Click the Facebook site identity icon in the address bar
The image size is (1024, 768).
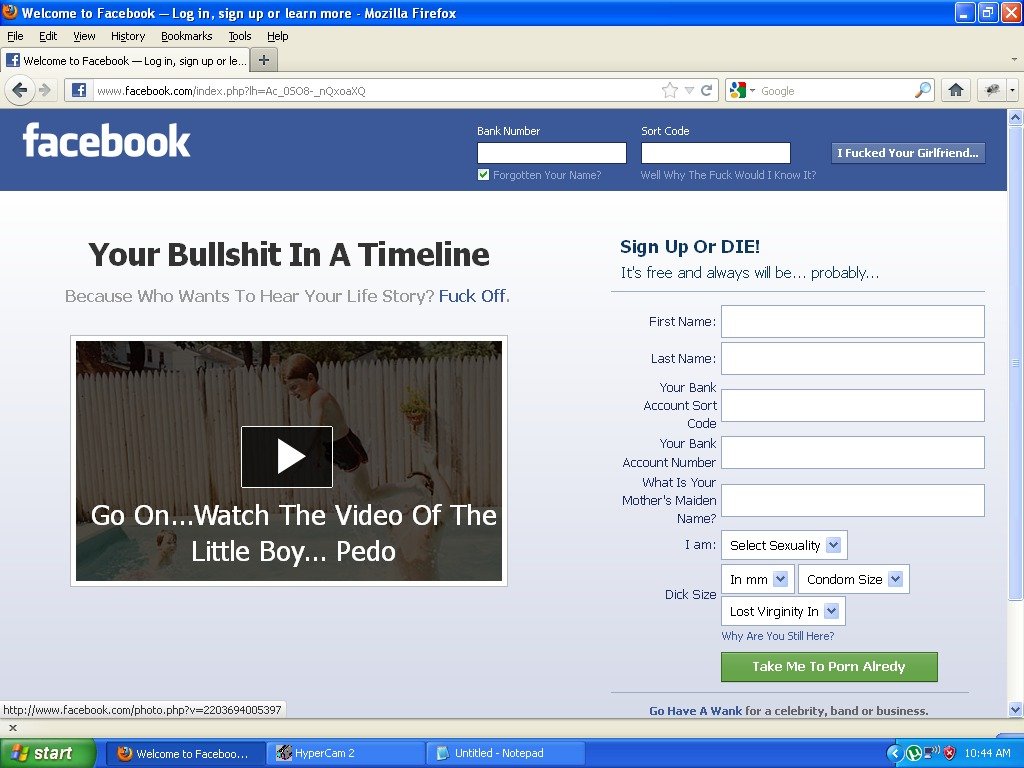point(79,90)
